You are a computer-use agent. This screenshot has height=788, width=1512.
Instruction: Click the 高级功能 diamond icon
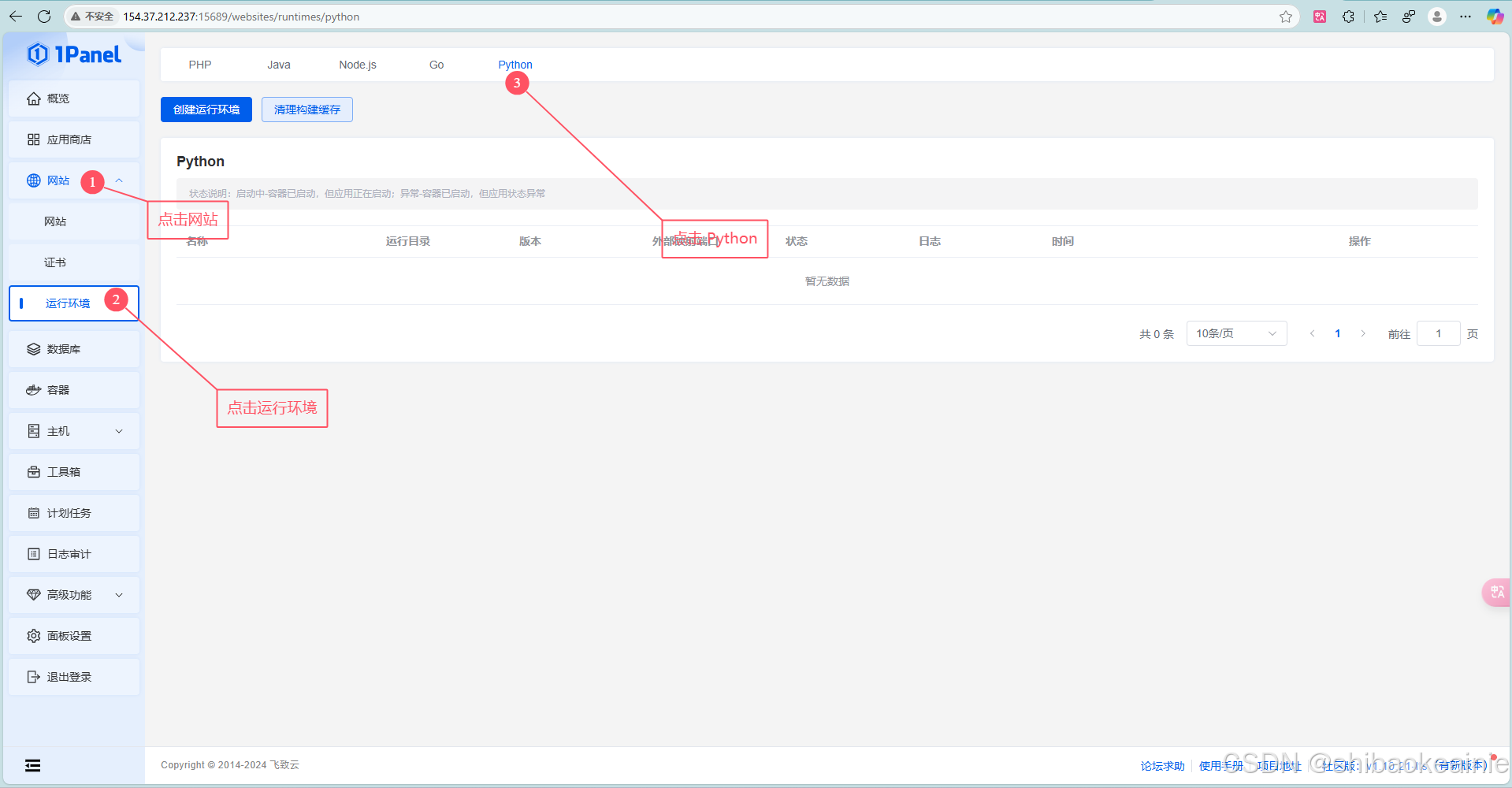[x=33, y=595]
